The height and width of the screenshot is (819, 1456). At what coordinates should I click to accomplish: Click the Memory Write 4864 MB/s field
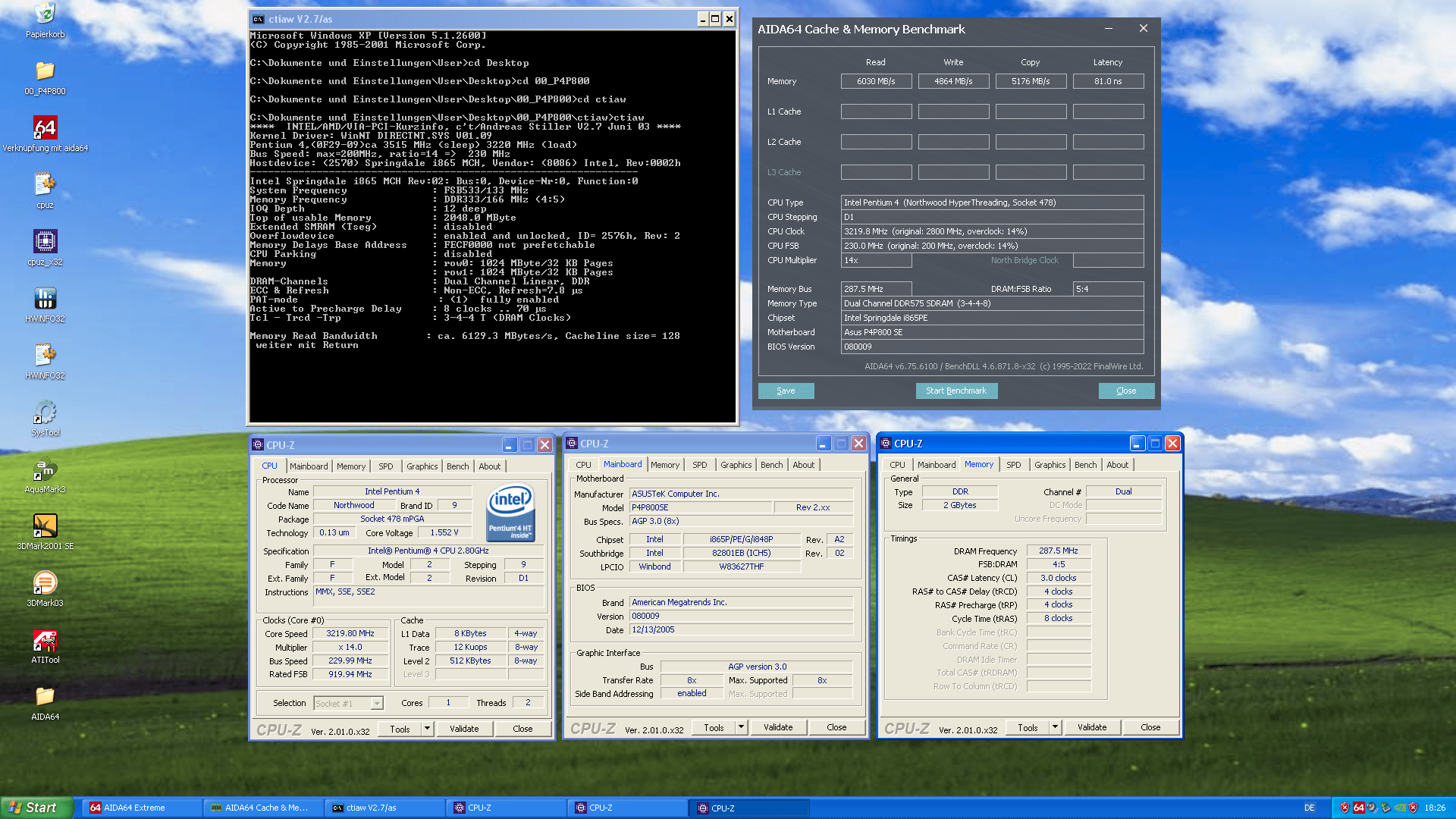(953, 81)
